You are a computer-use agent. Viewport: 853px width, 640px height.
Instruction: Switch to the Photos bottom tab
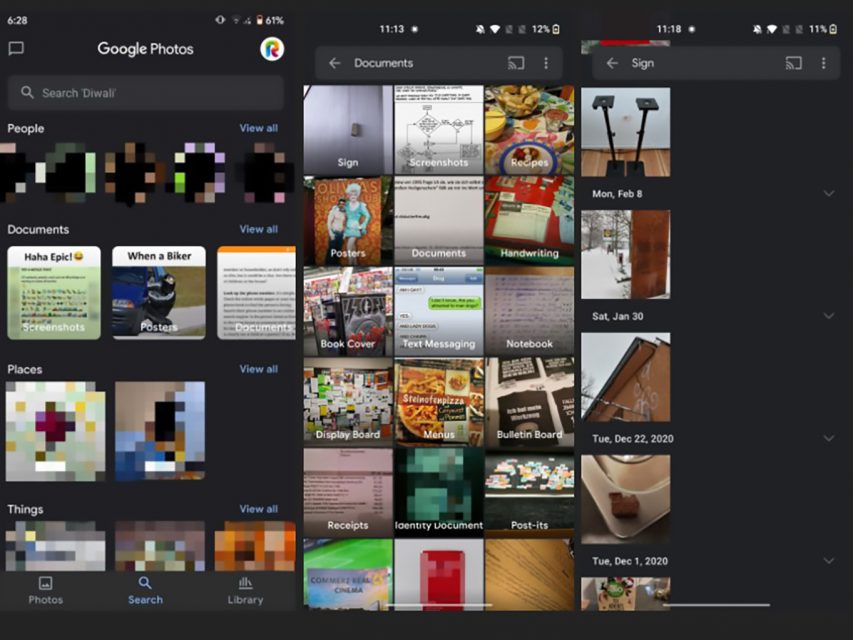(x=45, y=590)
